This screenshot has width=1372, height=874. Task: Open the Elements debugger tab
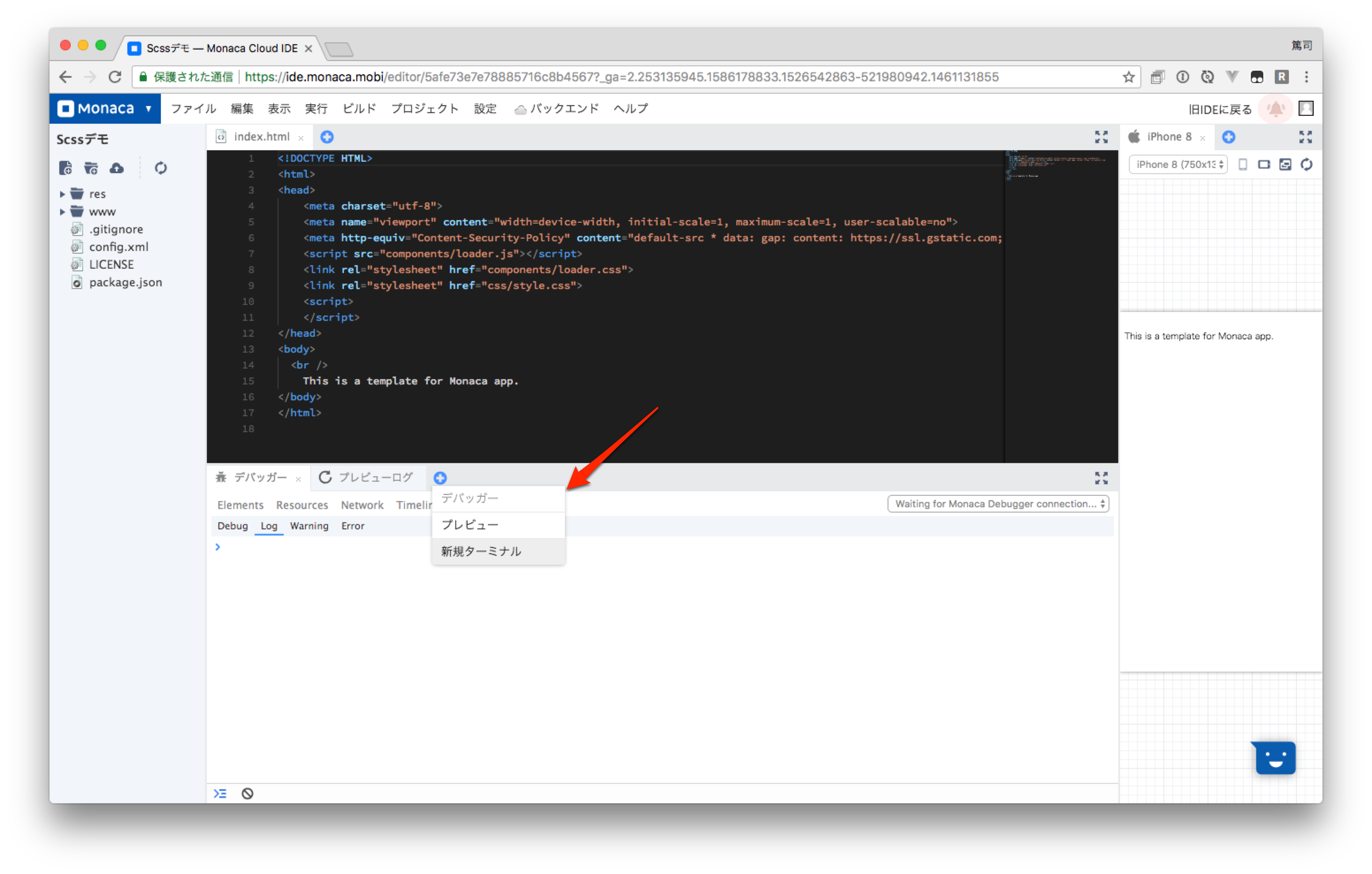point(240,505)
